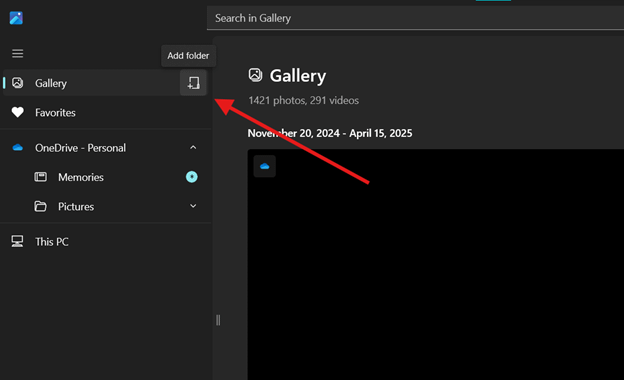This screenshot has width=624, height=380.
Task: Expand the Pictures folder chevron
Action: (193, 206)
